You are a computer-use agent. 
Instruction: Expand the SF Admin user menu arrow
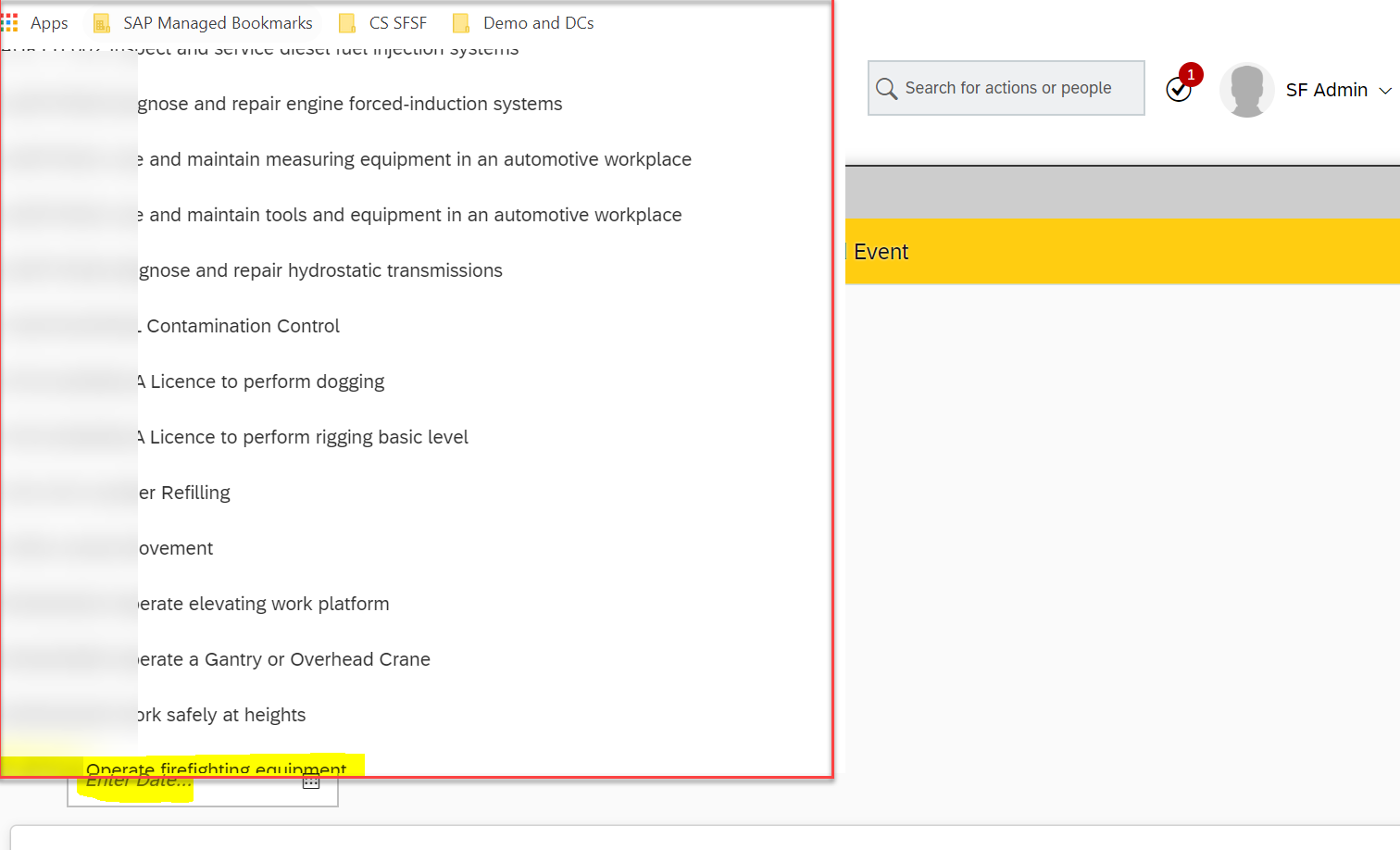(1385, 91)
